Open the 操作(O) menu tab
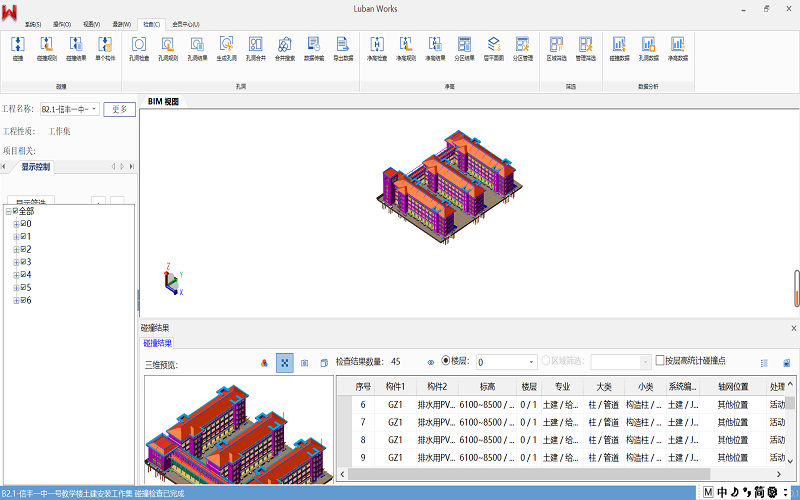 click(62, 24)
